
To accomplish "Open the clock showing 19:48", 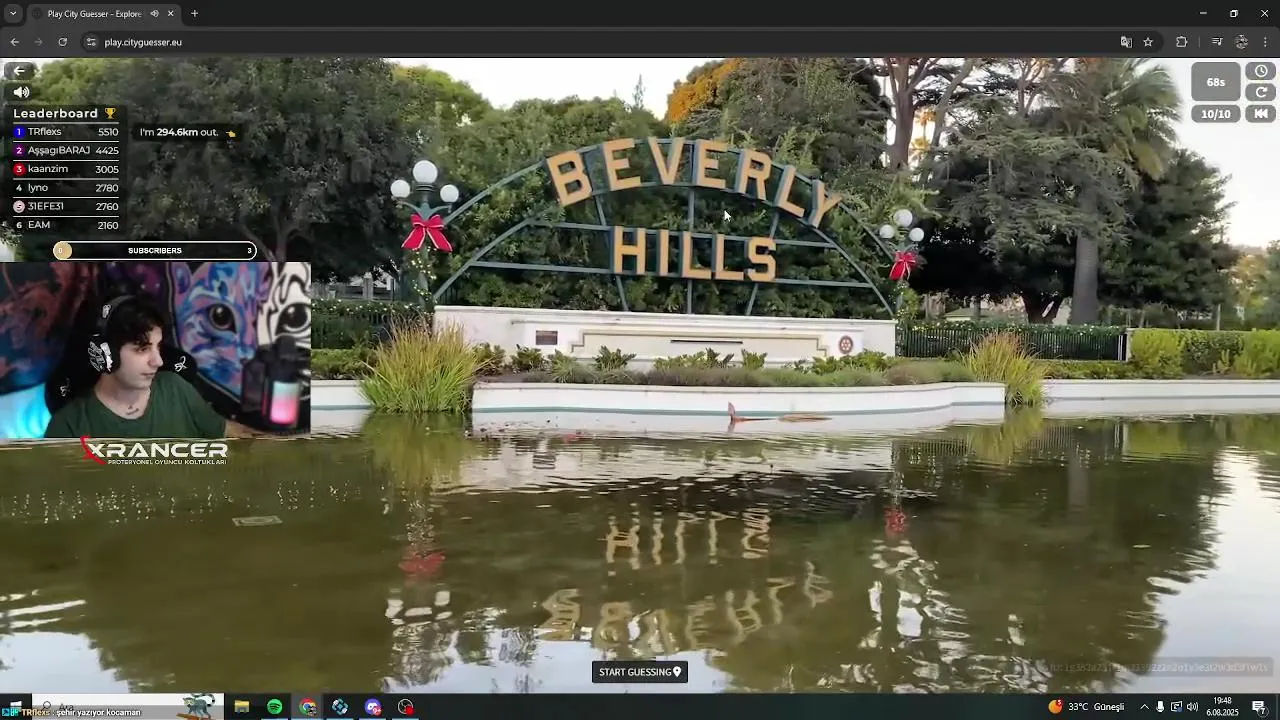I will point(1222,706).
